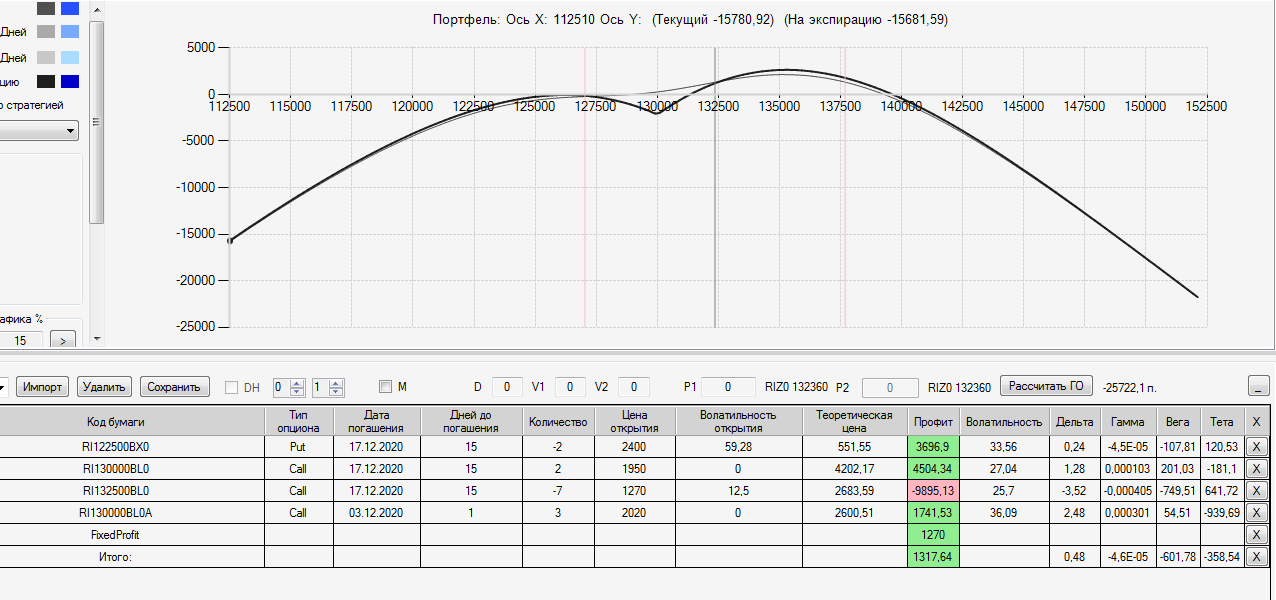This screenshot has width=1276, height=600.
Task: Click the P2 input field
Action: click(890, 387)
